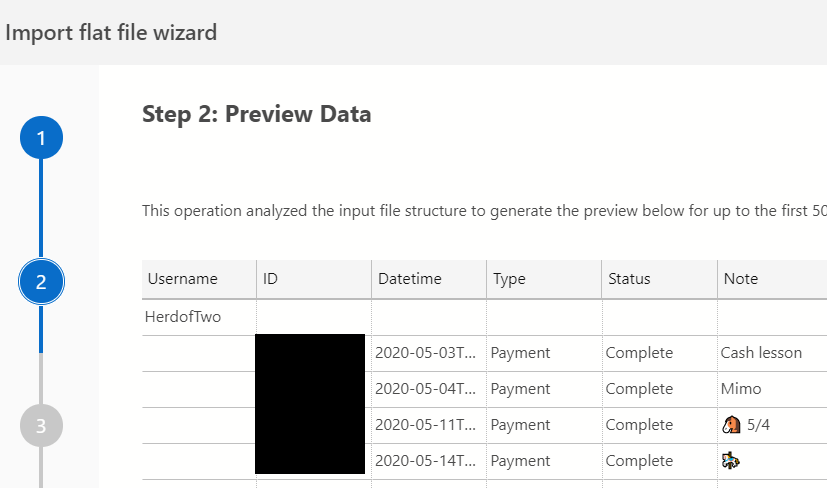Click the Cash lesson note cell
827x488 pixels.
pos(761,353)
